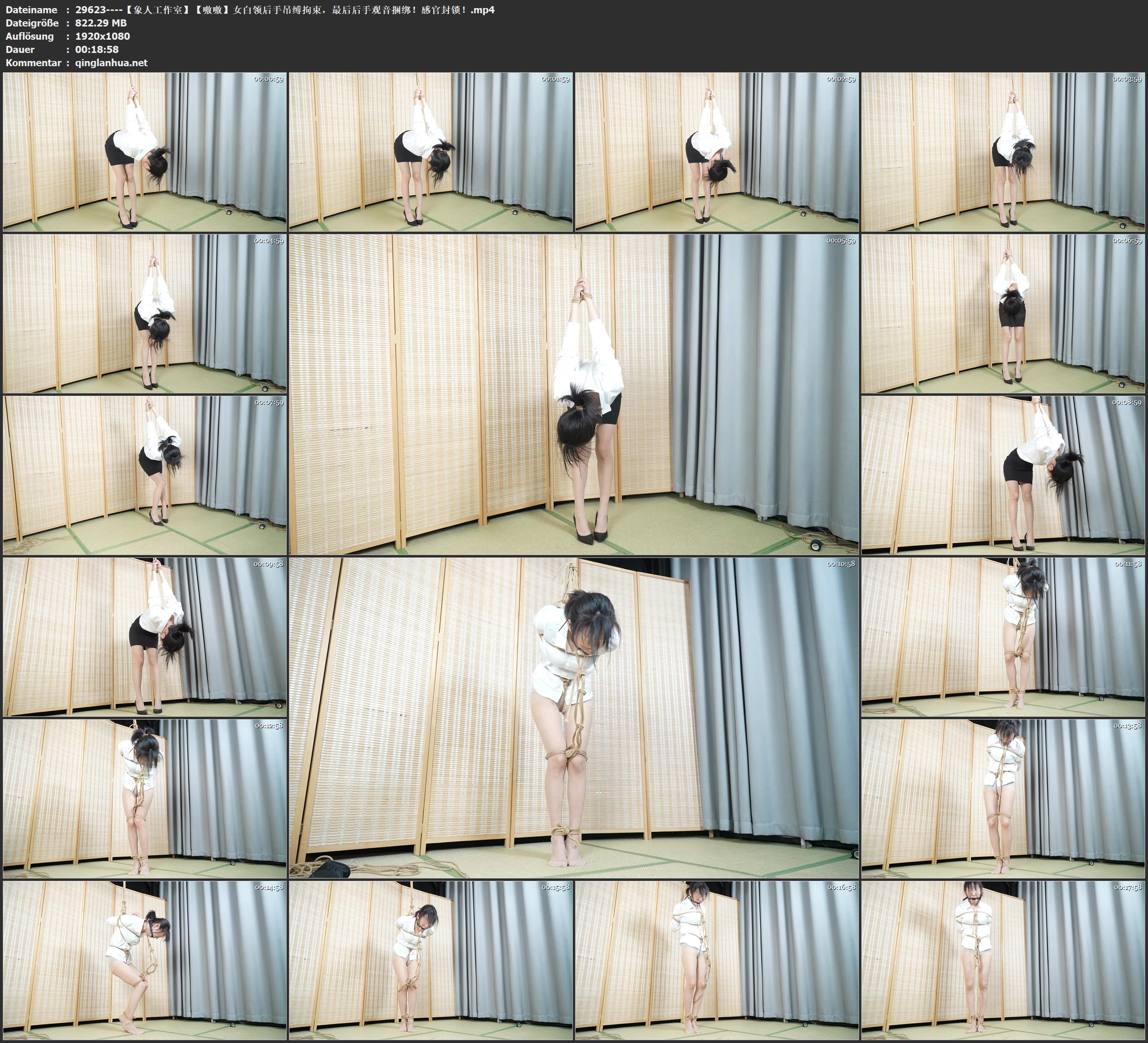Click the Dateiname mp4 file name text
Screen dimensions: 1148x1043
pos(285,9)
